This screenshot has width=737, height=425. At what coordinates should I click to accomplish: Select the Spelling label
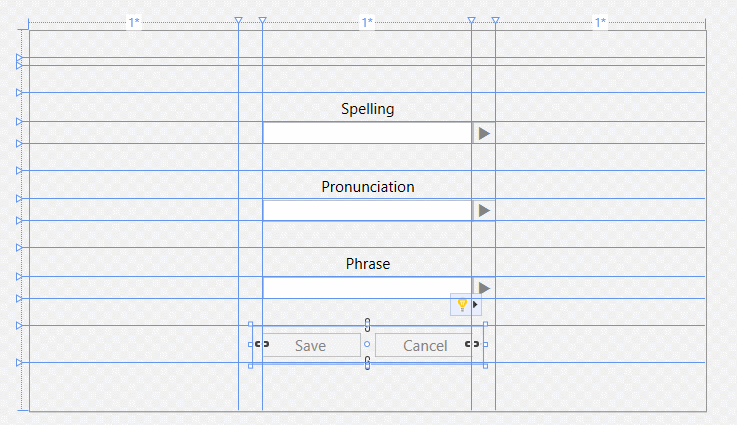click(x=368, y=109)
